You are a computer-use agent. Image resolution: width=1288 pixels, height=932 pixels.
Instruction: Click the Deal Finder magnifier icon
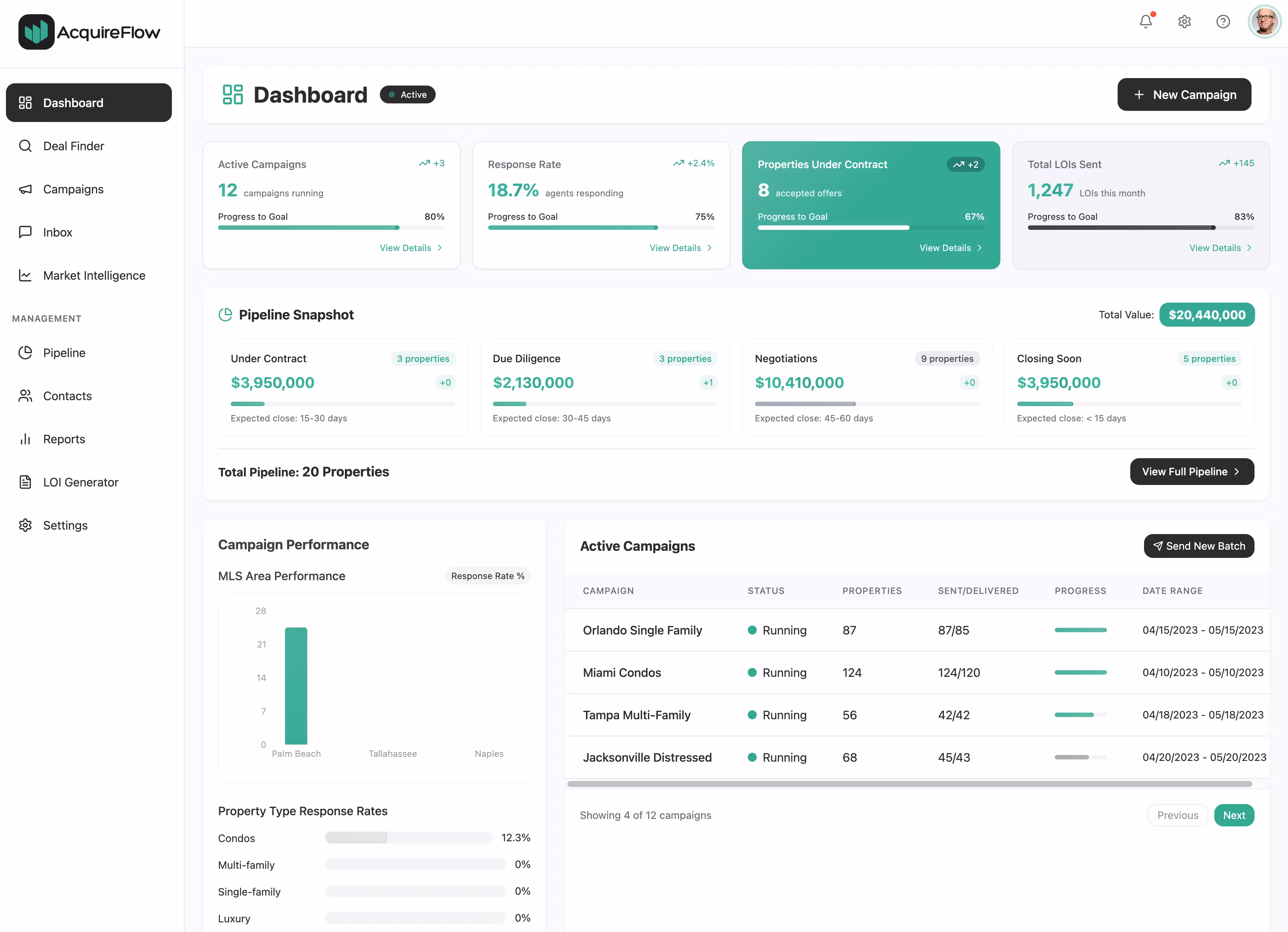[25, 146]
